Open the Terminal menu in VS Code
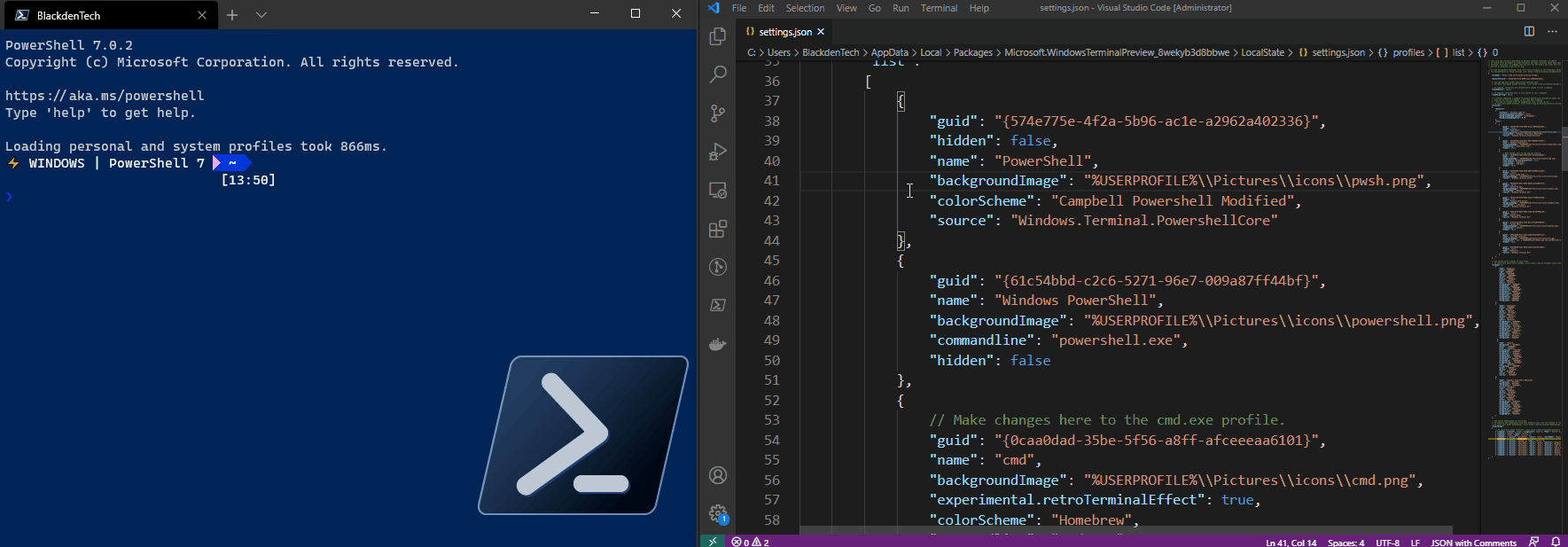 pos(939,8)
